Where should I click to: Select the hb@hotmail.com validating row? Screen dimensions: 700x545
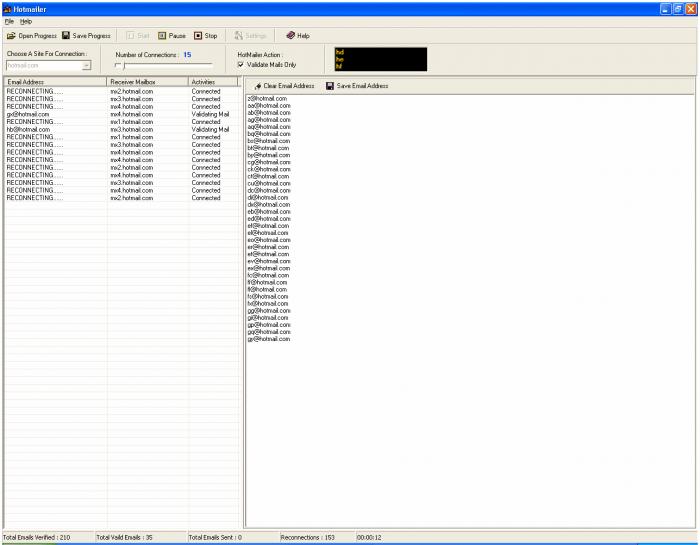(x=121, y=129)
